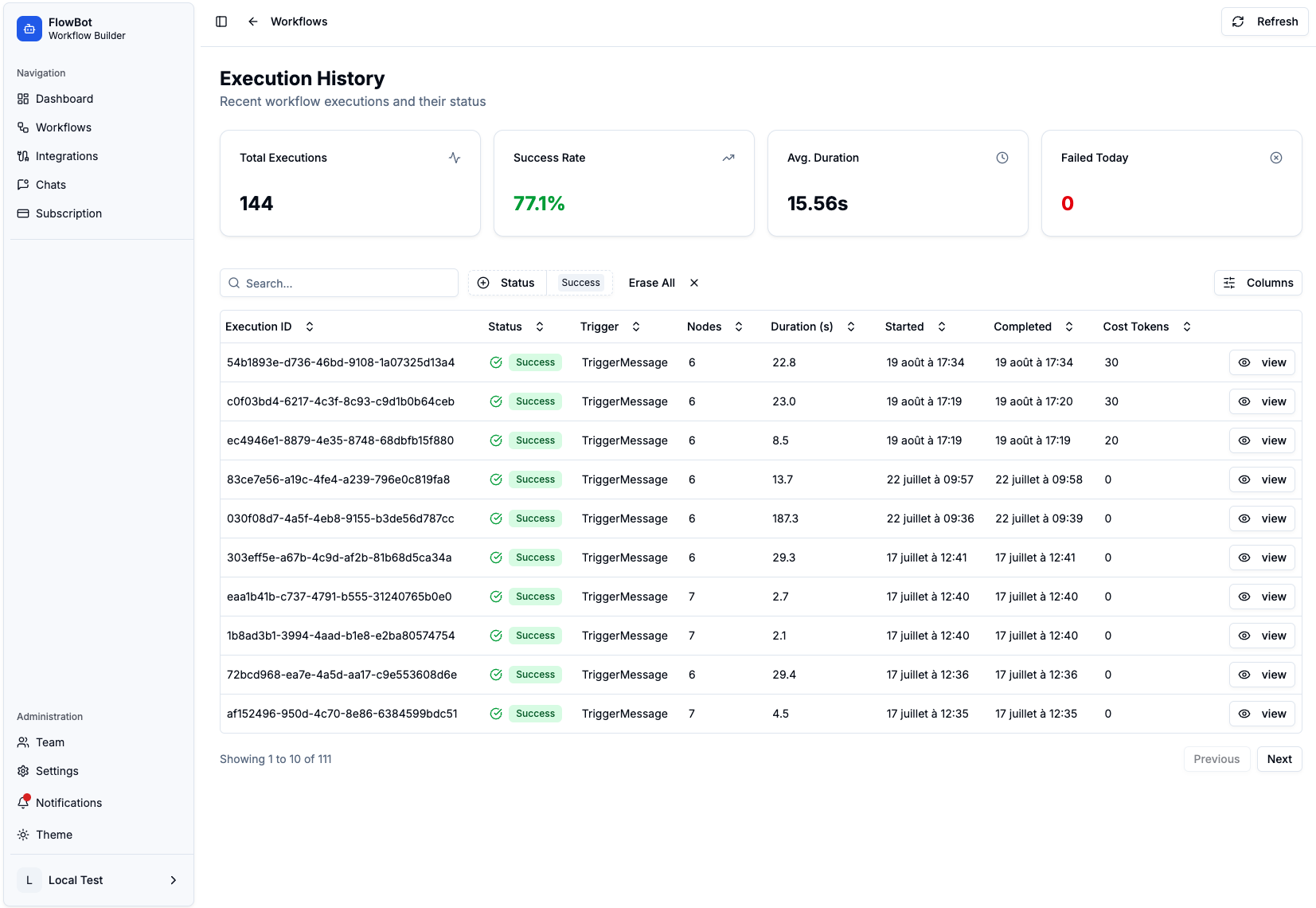
Task: Click the Avg. Duration clock icon
Action: 1002,158
